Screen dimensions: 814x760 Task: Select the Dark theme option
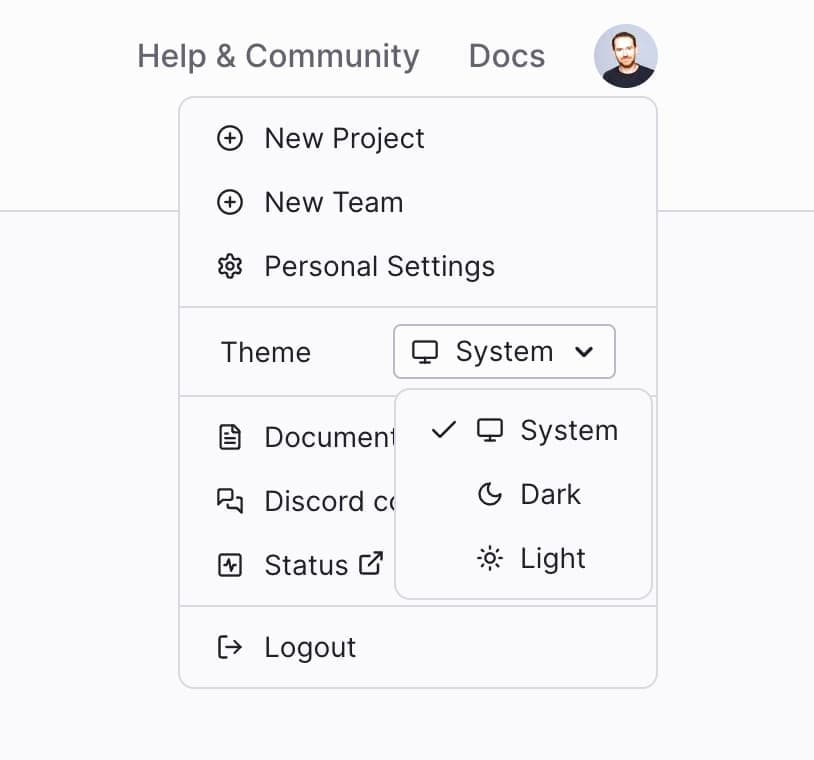click(x=550, y=494)
